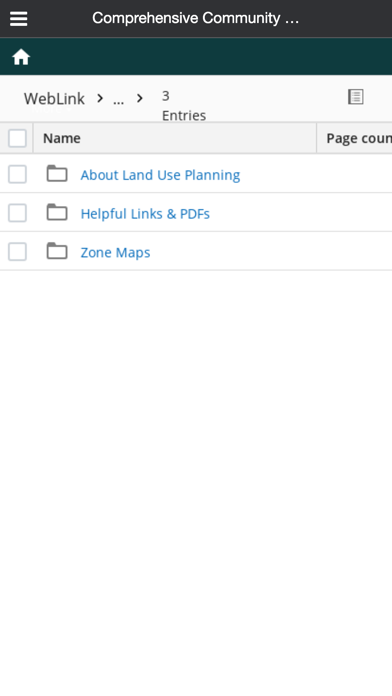Go to the home page icon
Image resolution: width=392 pixels, height=696 pixels.
[21, 57]
